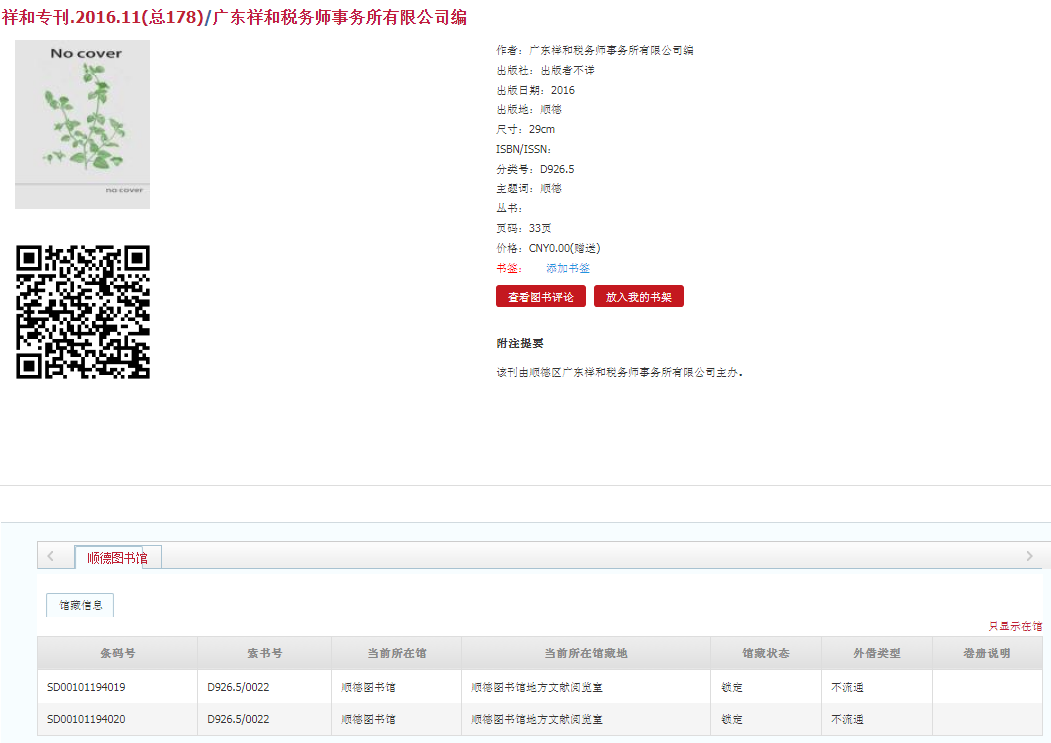Click the 条码号 column header

pyautogui.click(x=117, y=653)
